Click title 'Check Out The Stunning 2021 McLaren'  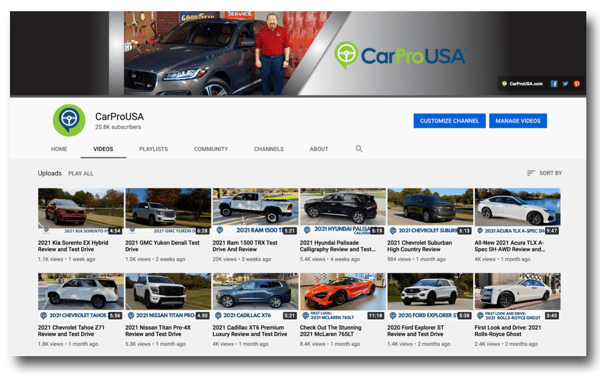tap(331, 331)
